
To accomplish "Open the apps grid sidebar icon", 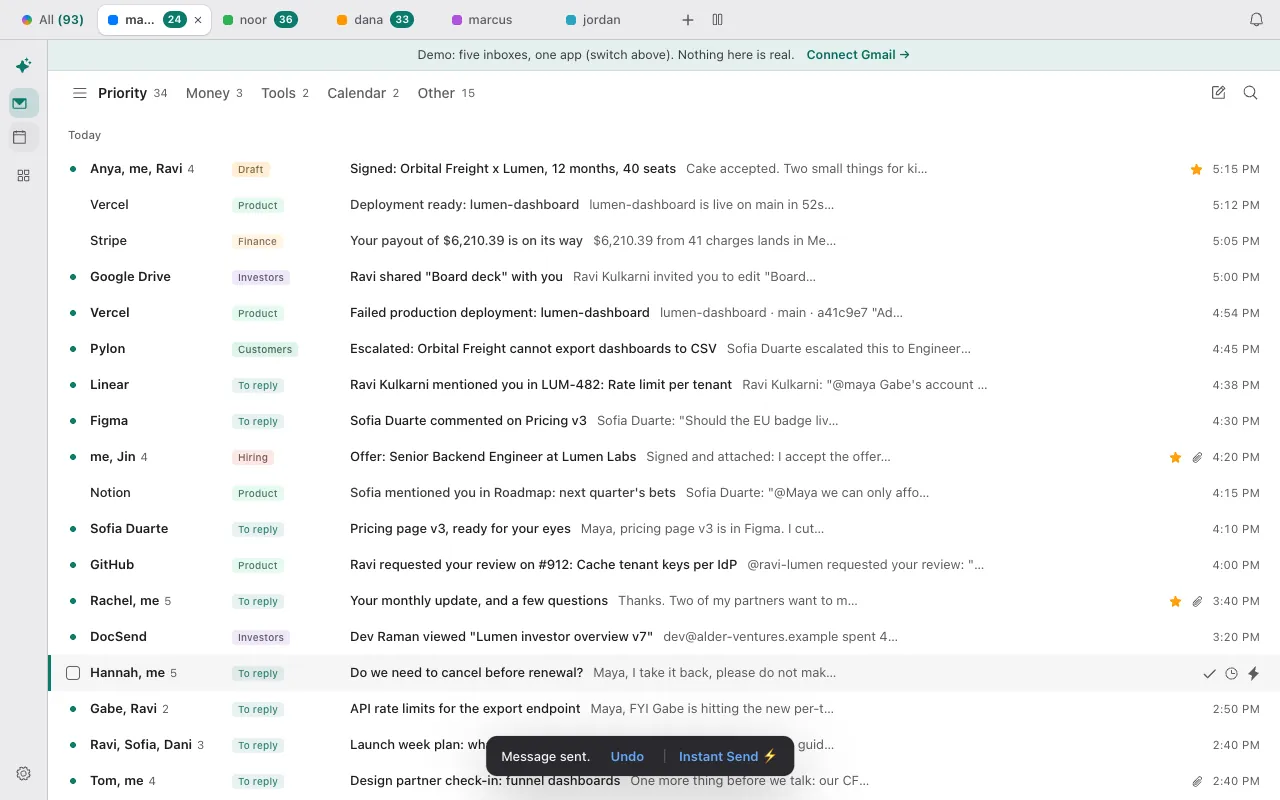I will point(23,175).
